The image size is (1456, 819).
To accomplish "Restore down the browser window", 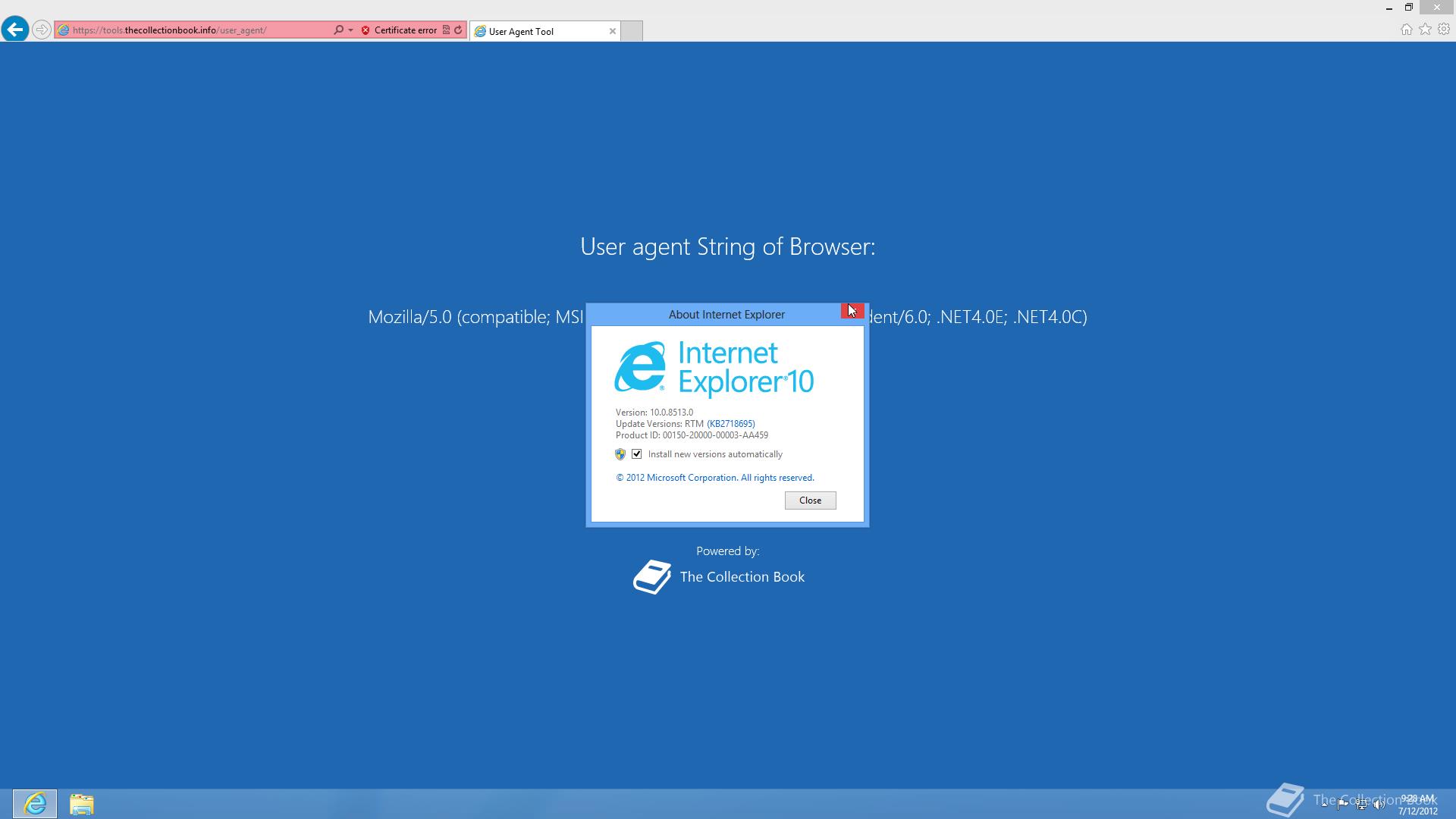I will point(1408,8).
